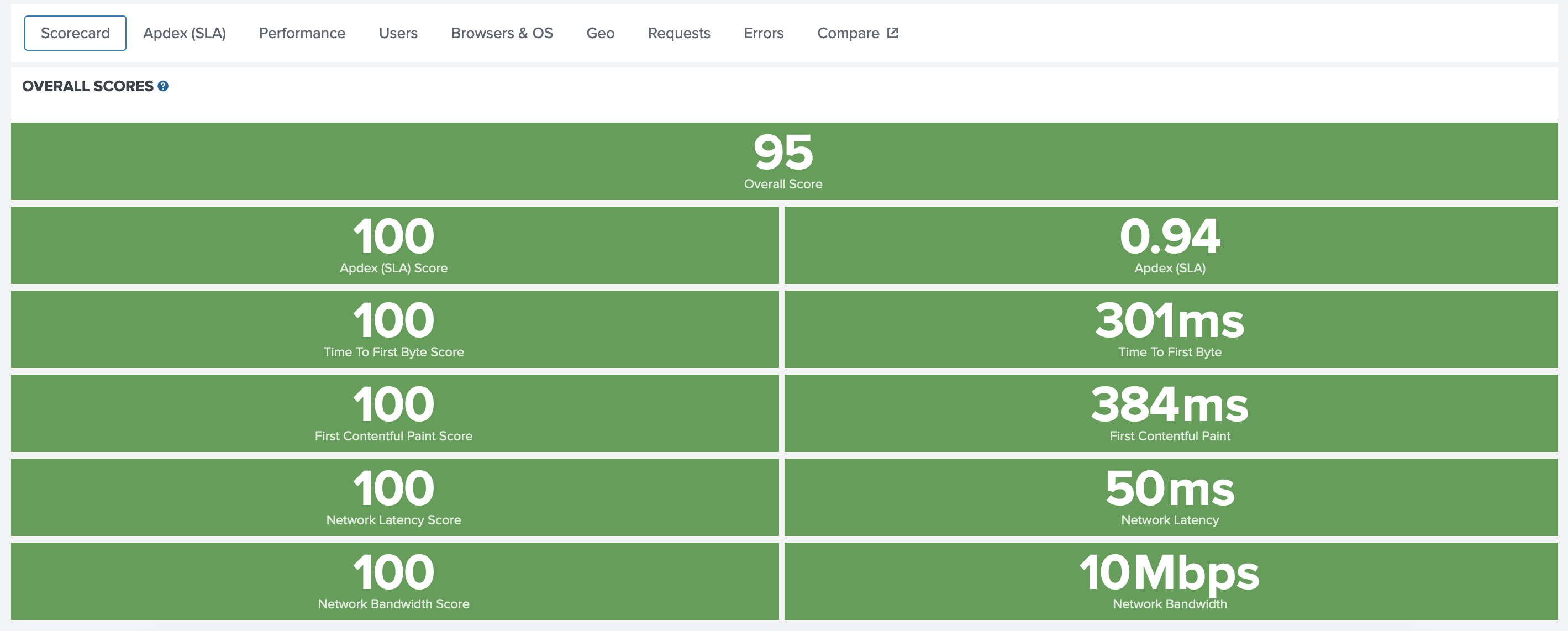Viewport: 1568px width, 631px height.
Task: Switch to the Geo tab
Action: coord(600,33)
